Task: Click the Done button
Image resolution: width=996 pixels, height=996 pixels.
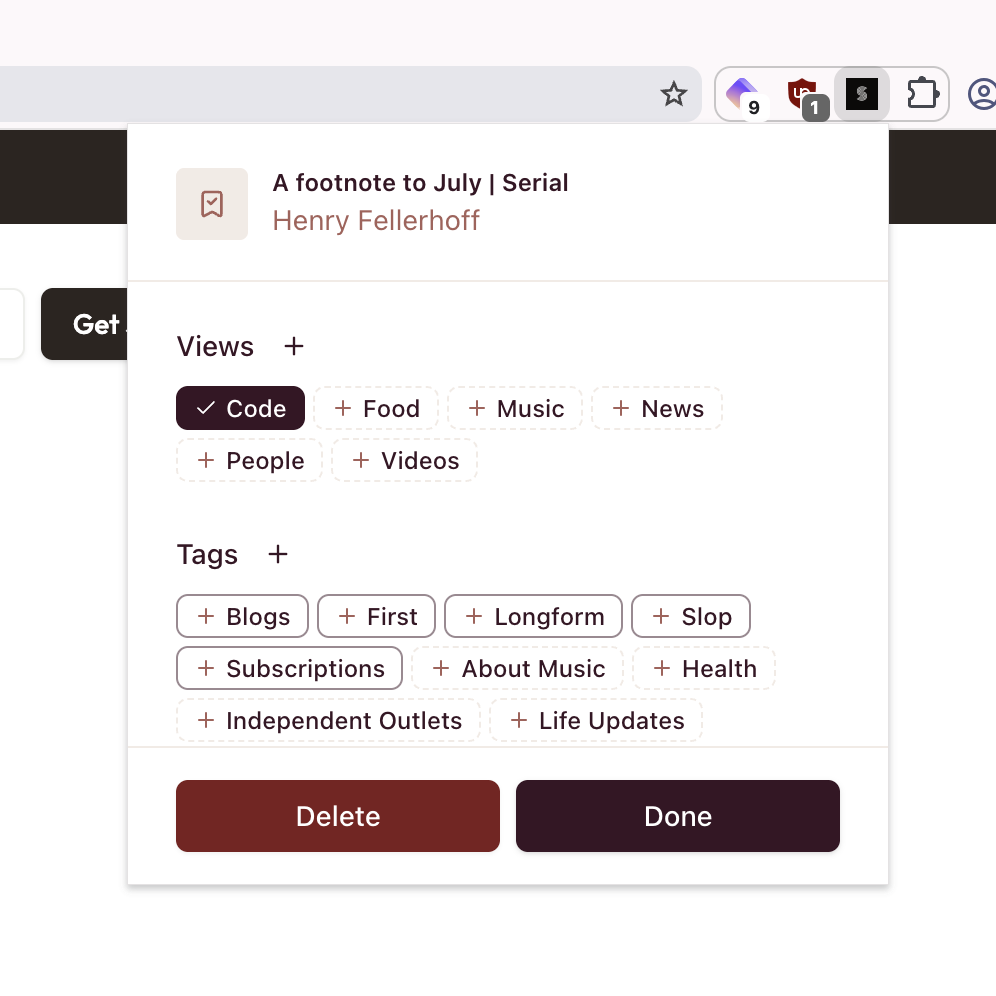Action: point(678,816)
